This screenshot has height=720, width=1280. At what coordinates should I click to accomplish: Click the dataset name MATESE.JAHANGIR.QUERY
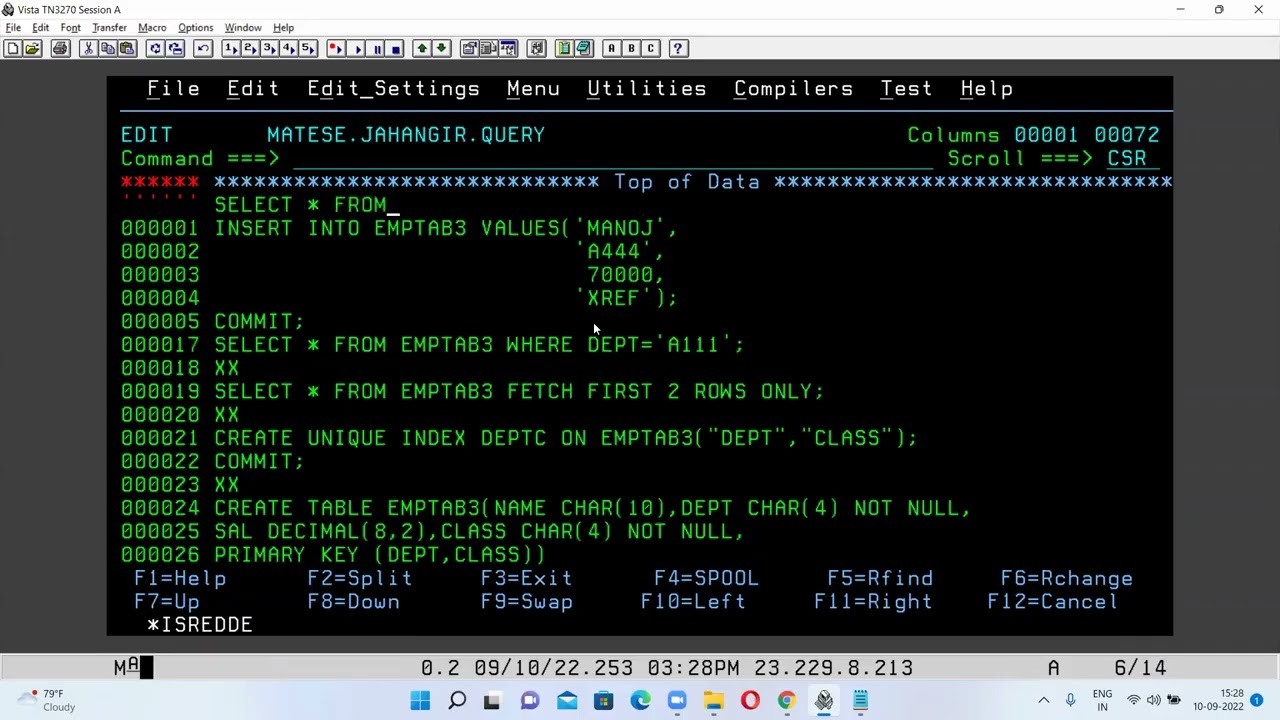point(406,135)
